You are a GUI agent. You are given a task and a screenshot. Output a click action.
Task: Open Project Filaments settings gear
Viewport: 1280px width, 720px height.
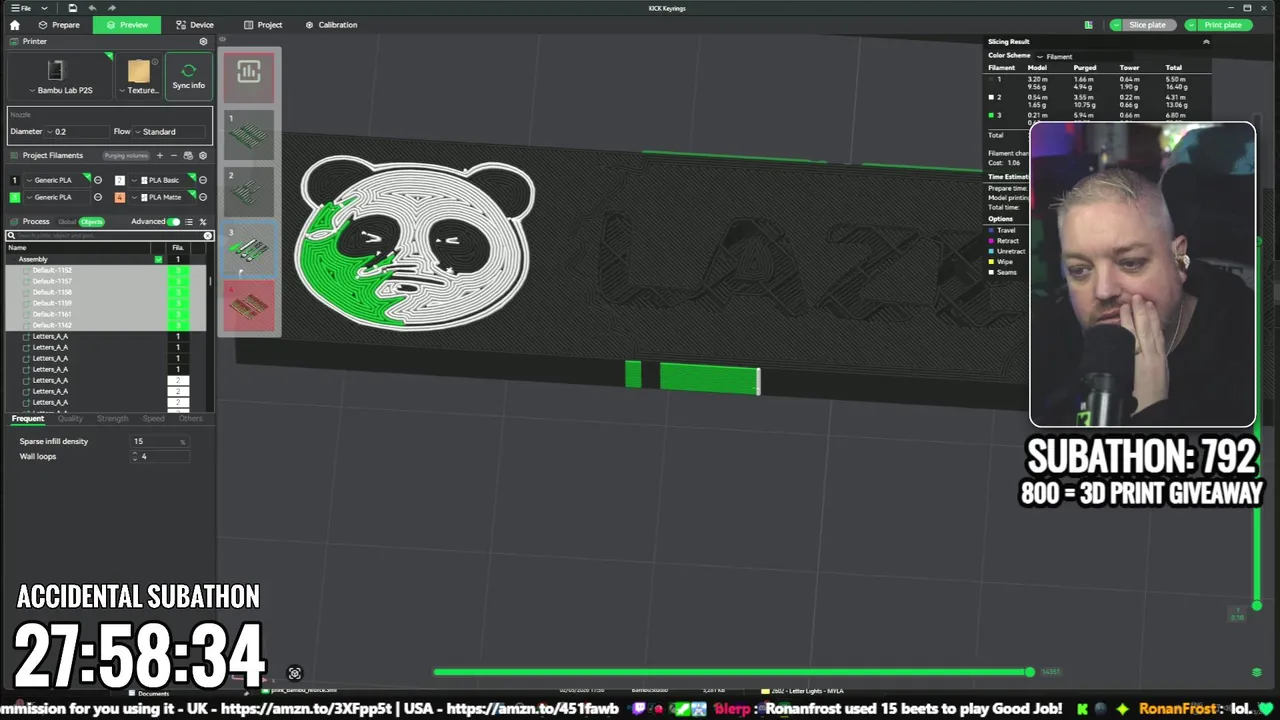click(203, 156)
